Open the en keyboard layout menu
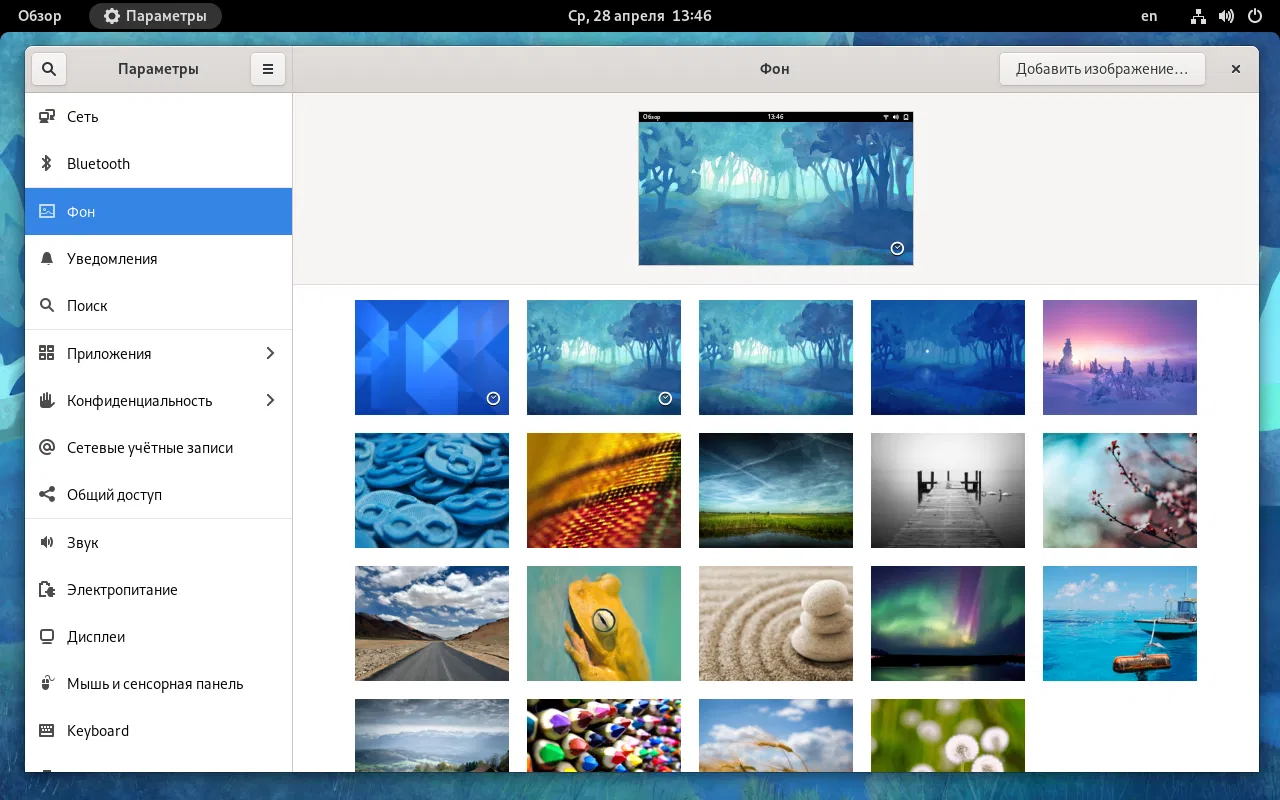Screen dimensions: 1280x800 pos(1149,16)
